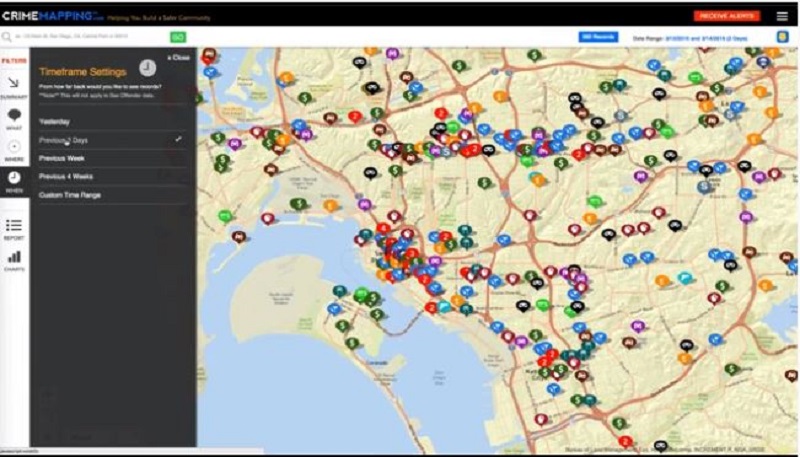Open the hamburger menu
Screen dimensions: 800x457
coord(782,16)
